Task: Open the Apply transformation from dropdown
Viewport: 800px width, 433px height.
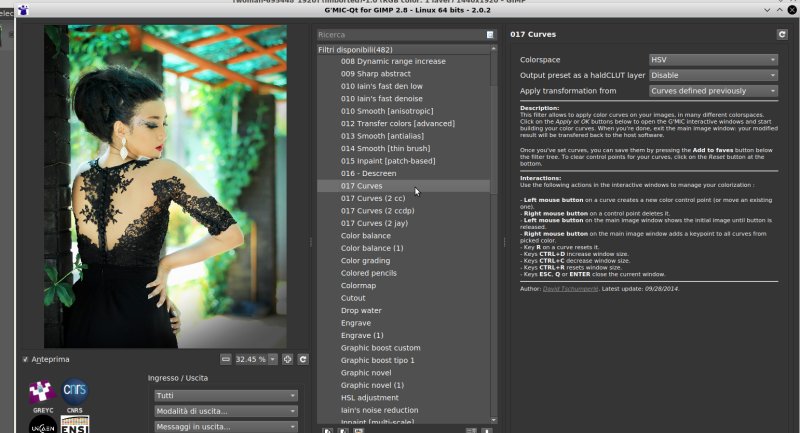Action: click(x=713, y=91)
